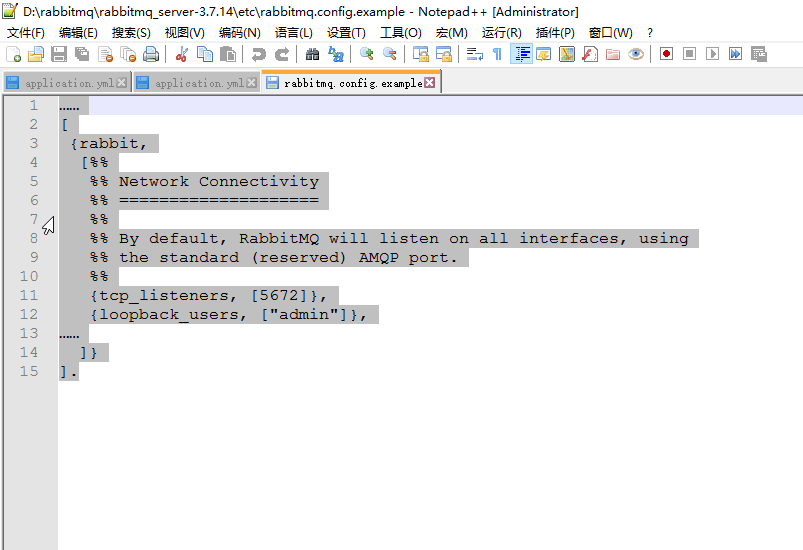
Task: Open the 设置(T) menu
Action: point(346,33)
